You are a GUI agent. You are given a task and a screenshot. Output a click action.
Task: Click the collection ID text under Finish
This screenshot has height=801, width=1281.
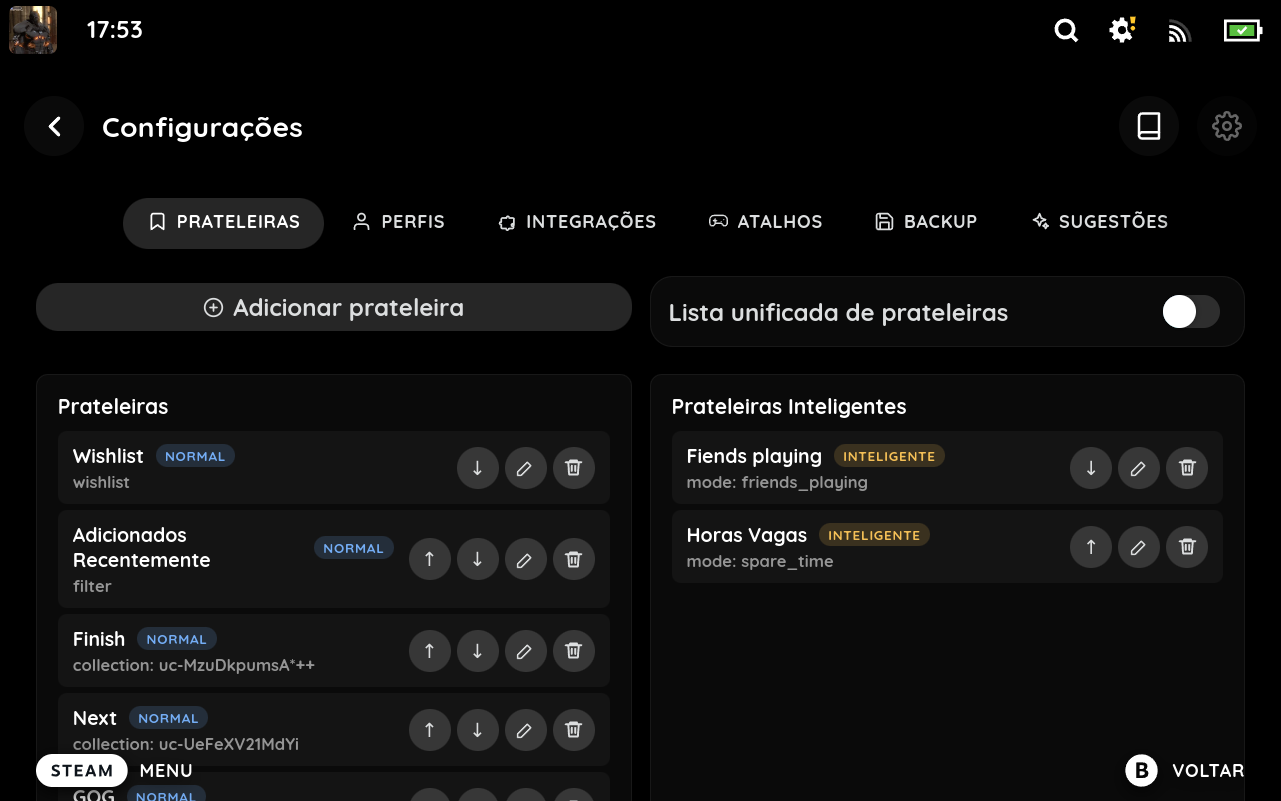tap(194, 665)
